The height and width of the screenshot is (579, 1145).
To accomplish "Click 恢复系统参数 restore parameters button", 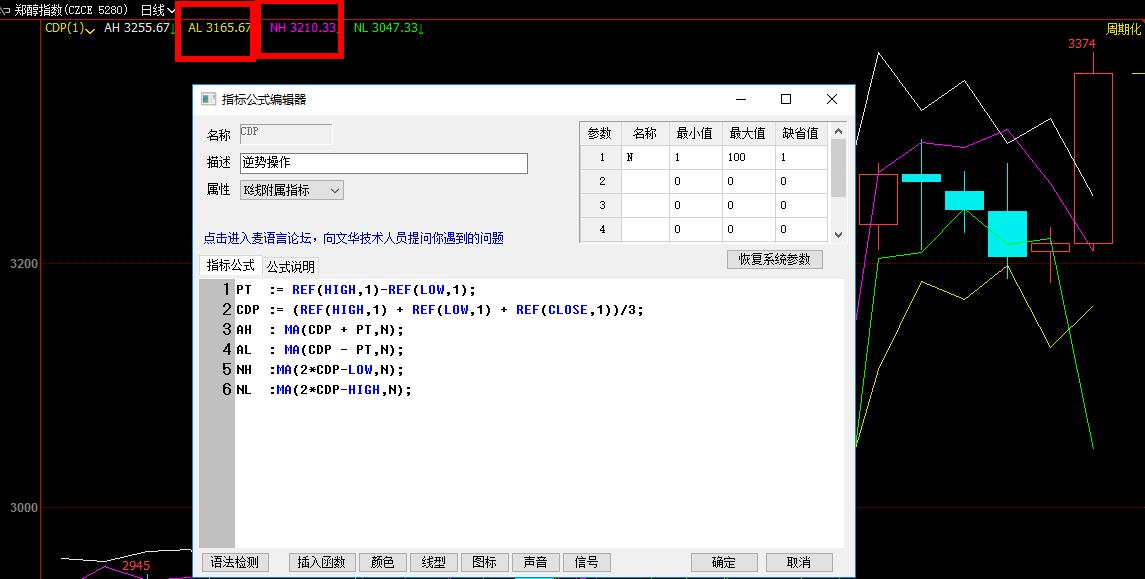I will [x=775, y=259].
